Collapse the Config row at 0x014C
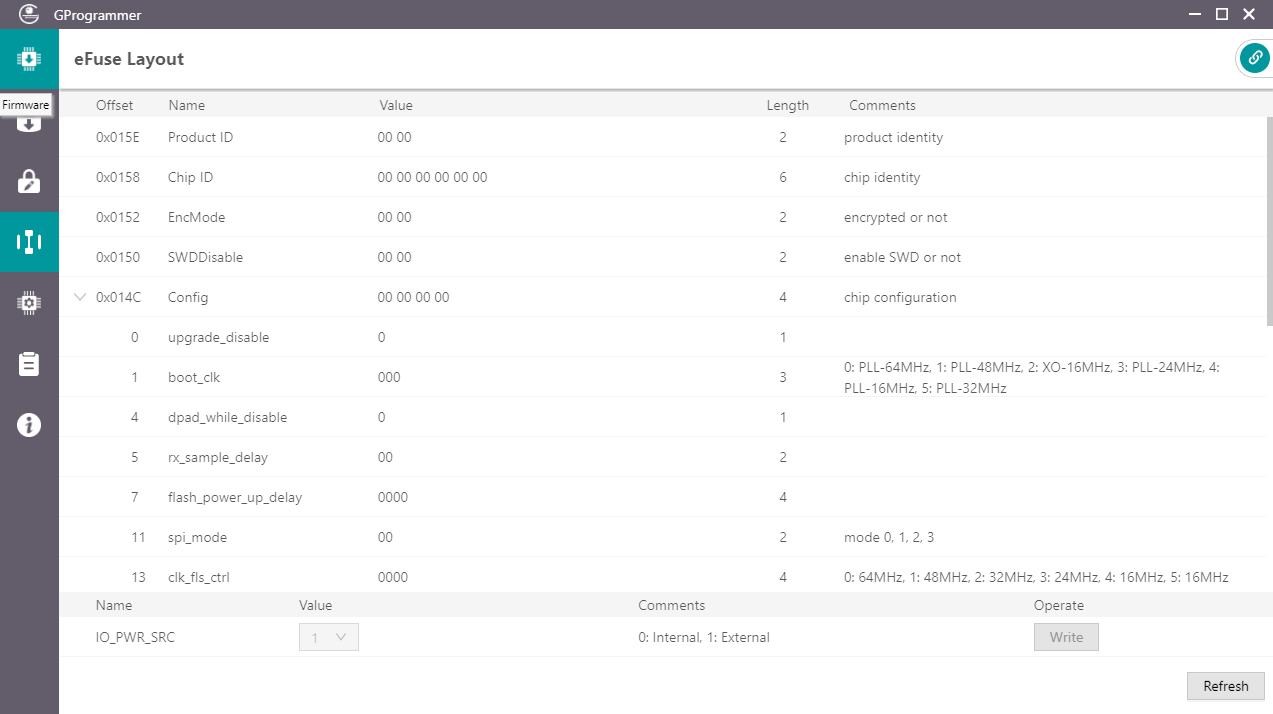Viewport: 1273px width, 714px height. [x=80, y=297]
